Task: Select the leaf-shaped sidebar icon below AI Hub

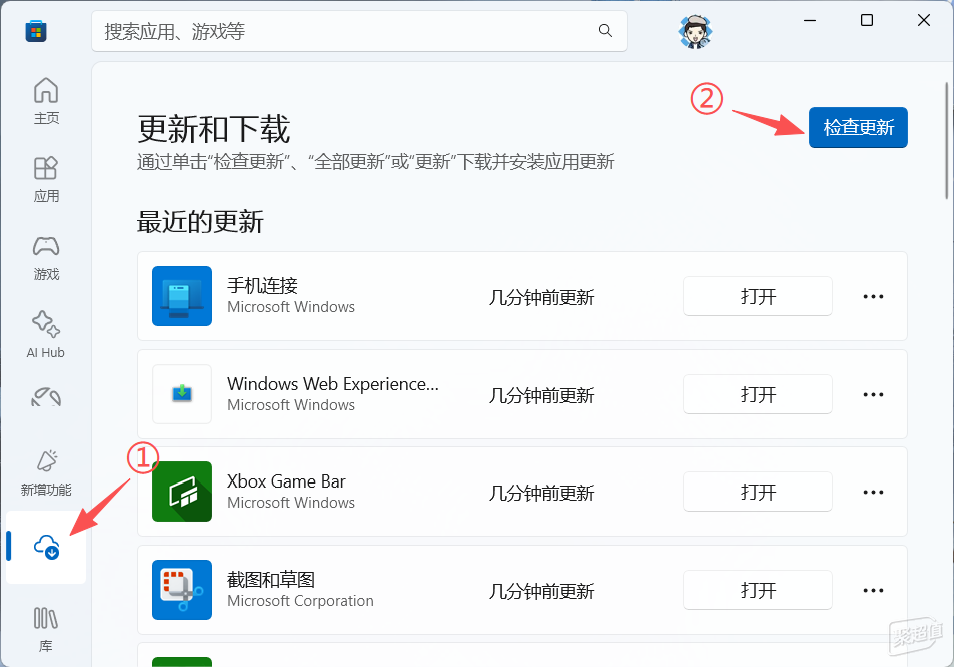Action: [x=46, y=398]
